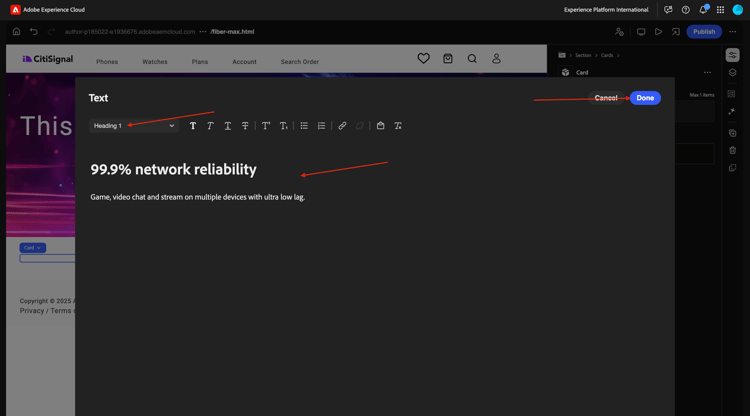Open the Adobe help icon

(686, 10)
